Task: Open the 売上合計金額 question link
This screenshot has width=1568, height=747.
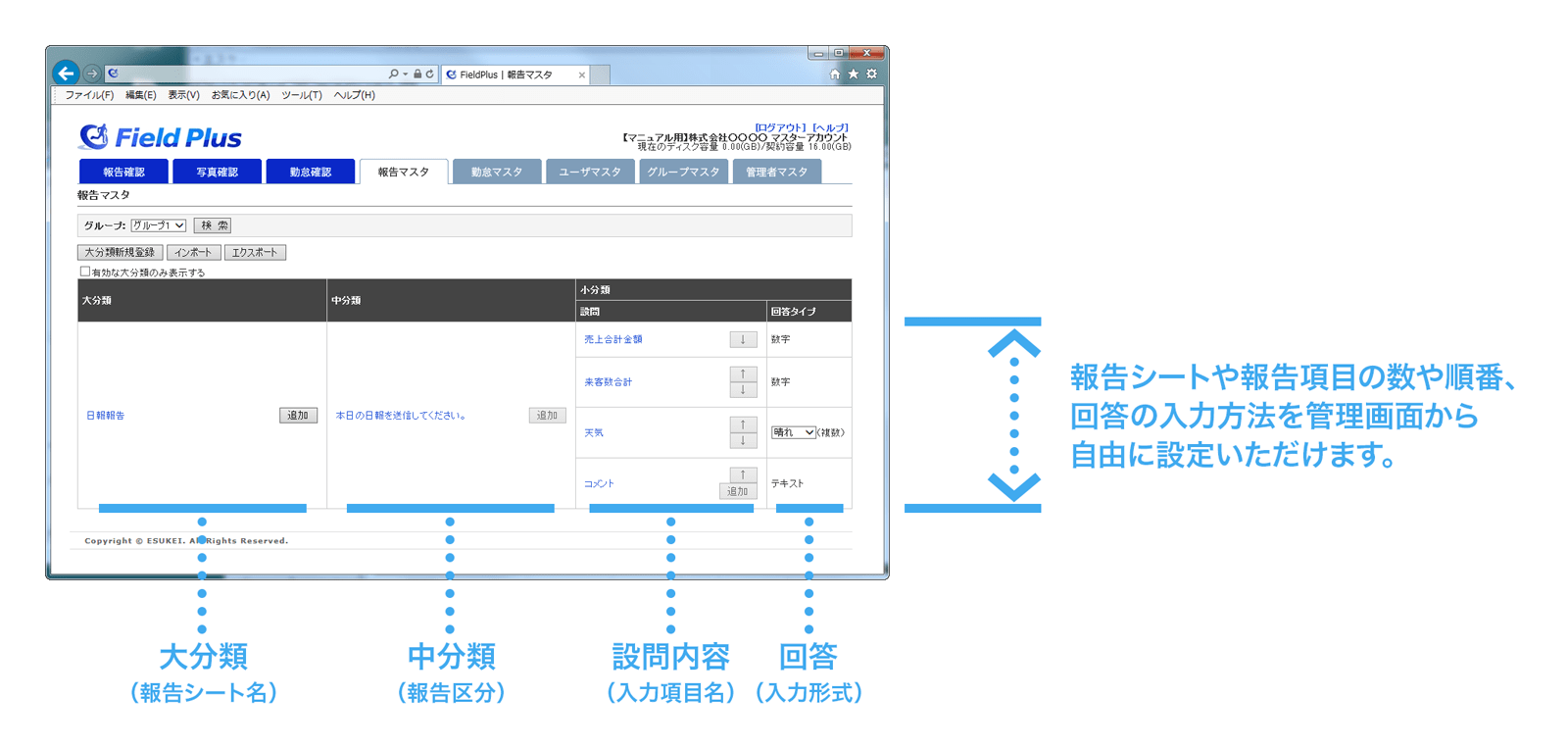Action: [613, 339]
